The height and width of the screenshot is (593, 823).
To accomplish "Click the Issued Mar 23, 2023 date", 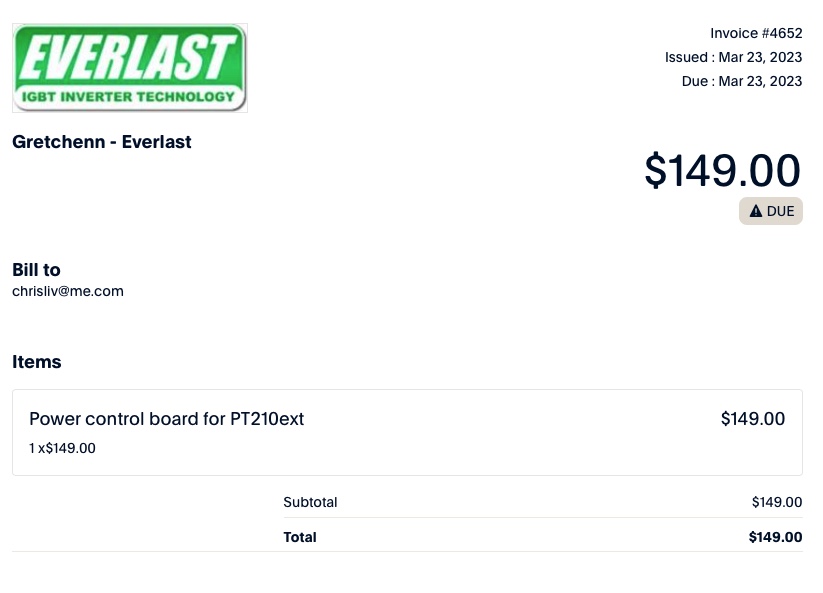I will click(733, 57).
